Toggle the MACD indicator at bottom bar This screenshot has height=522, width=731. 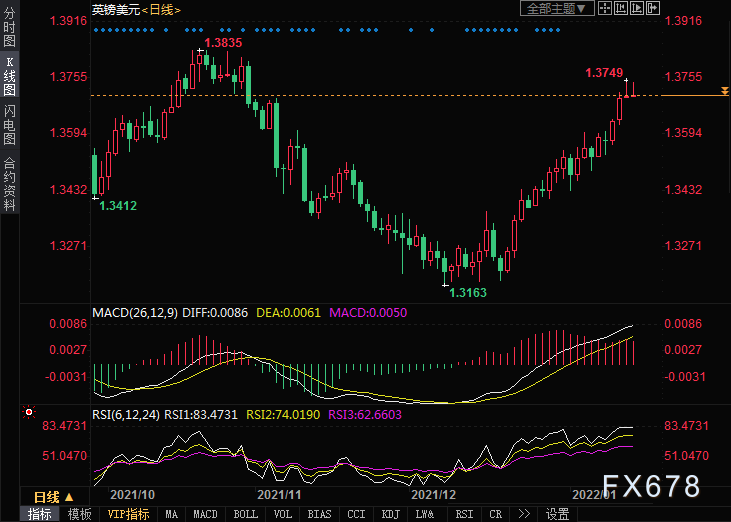[x=205, y=514]
